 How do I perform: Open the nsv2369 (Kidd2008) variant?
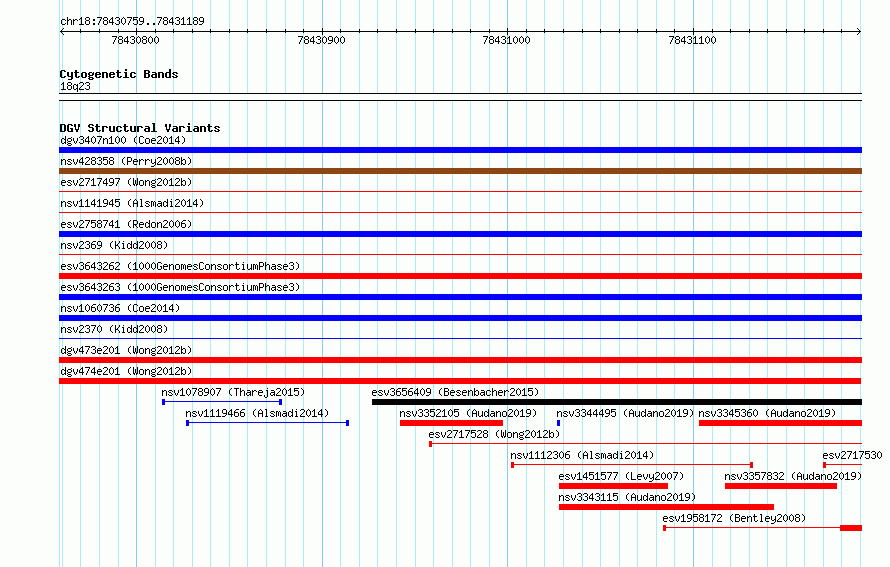114,245
